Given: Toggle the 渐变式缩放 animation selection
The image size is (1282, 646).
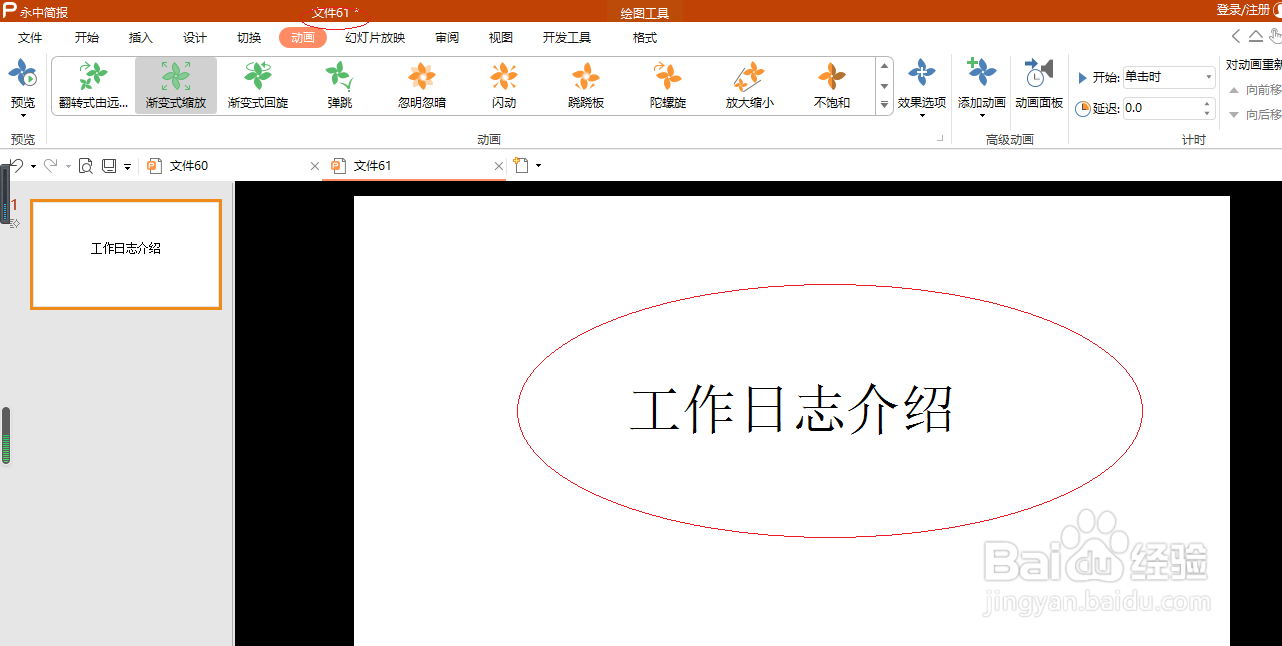Looking at the screenshot, I should tap(175, 85).
